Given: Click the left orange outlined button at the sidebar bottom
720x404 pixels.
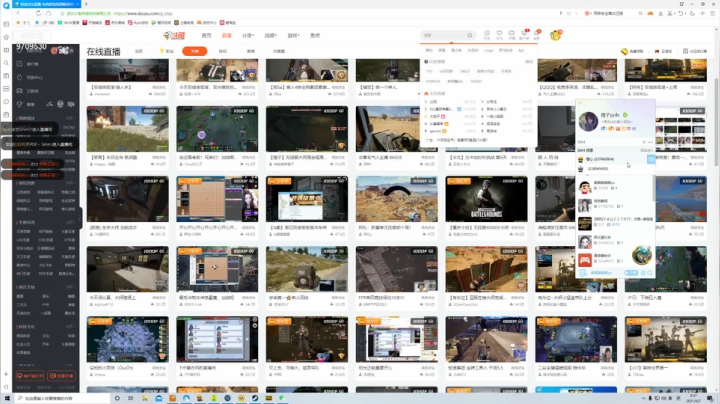Looking at the screenshot, I should click(30, 376).
